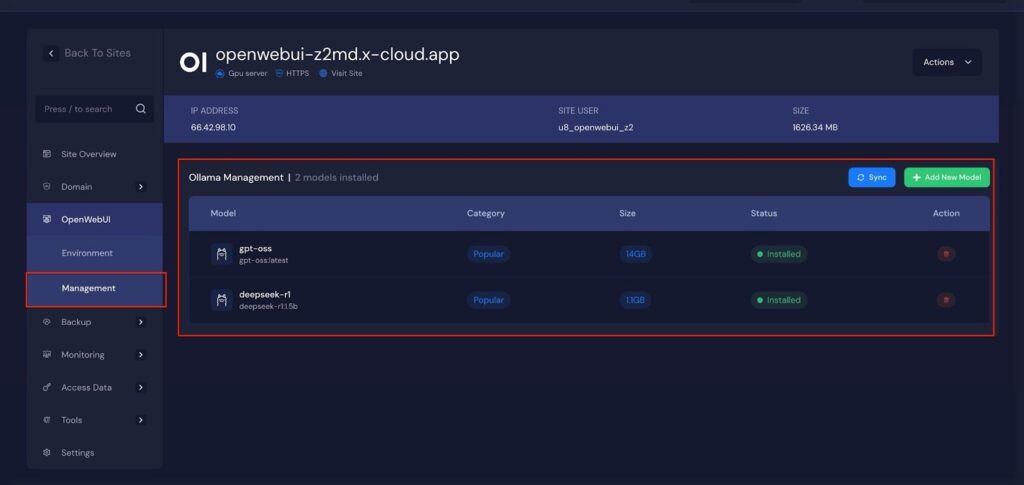Open the Actions dropdown

pos(946,62)
